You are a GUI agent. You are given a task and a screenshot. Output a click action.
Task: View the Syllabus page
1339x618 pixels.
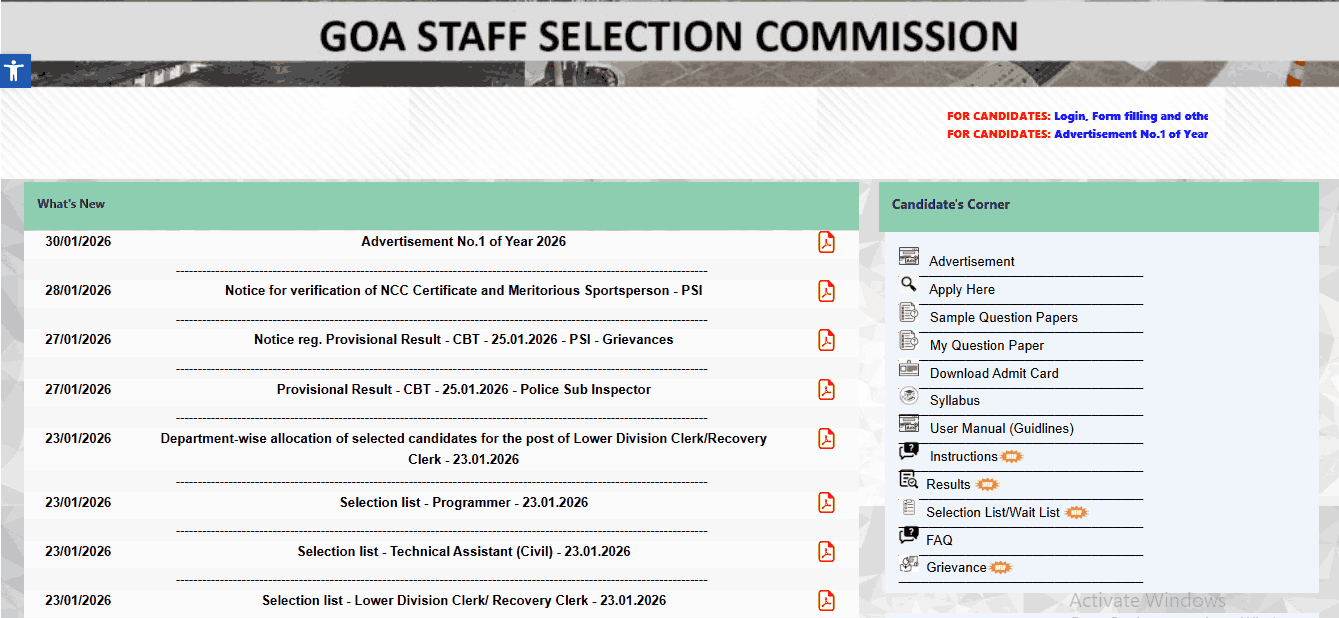coord(954,401)
